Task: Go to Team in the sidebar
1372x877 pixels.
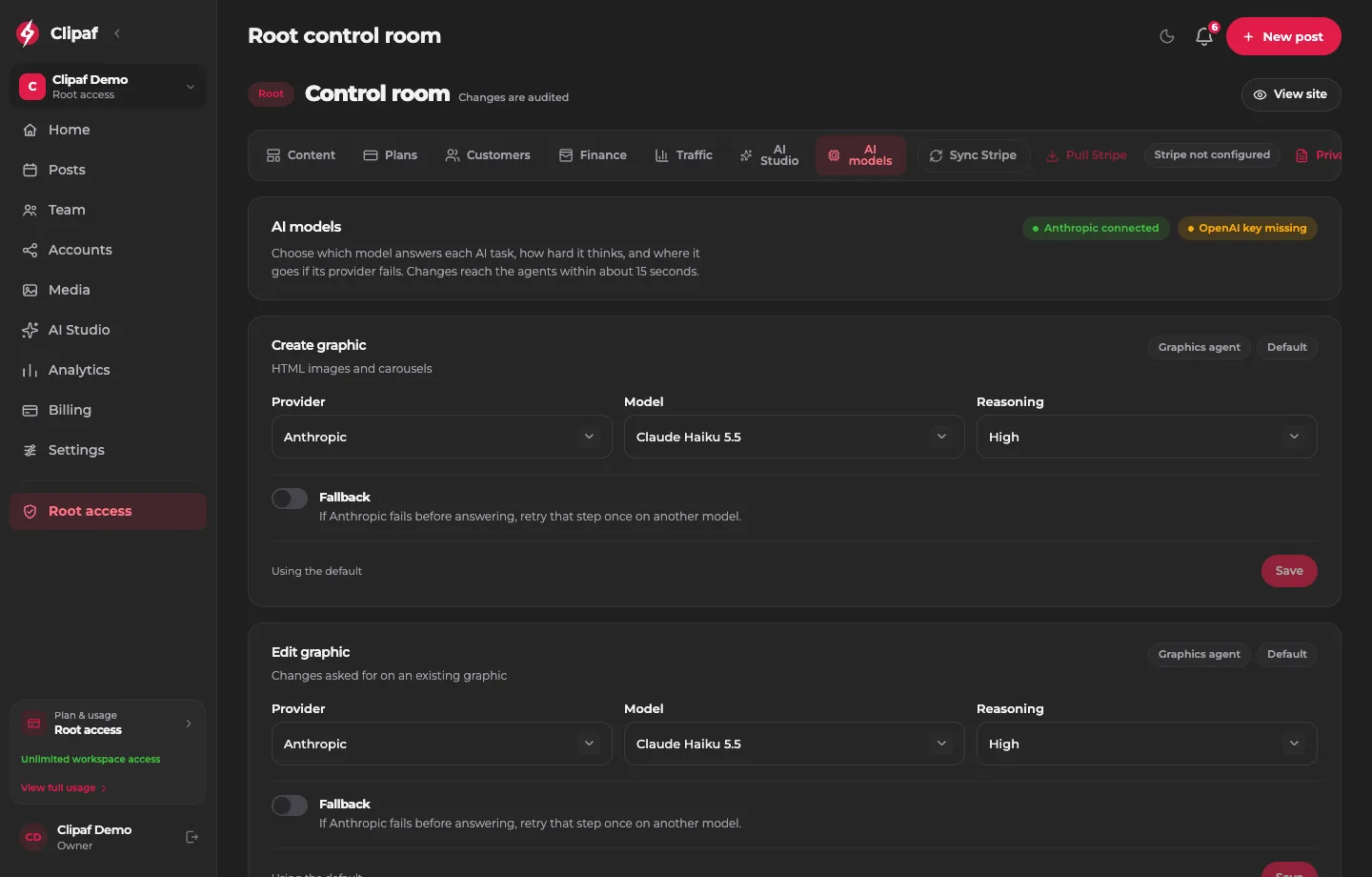Action: click(108, 210)
